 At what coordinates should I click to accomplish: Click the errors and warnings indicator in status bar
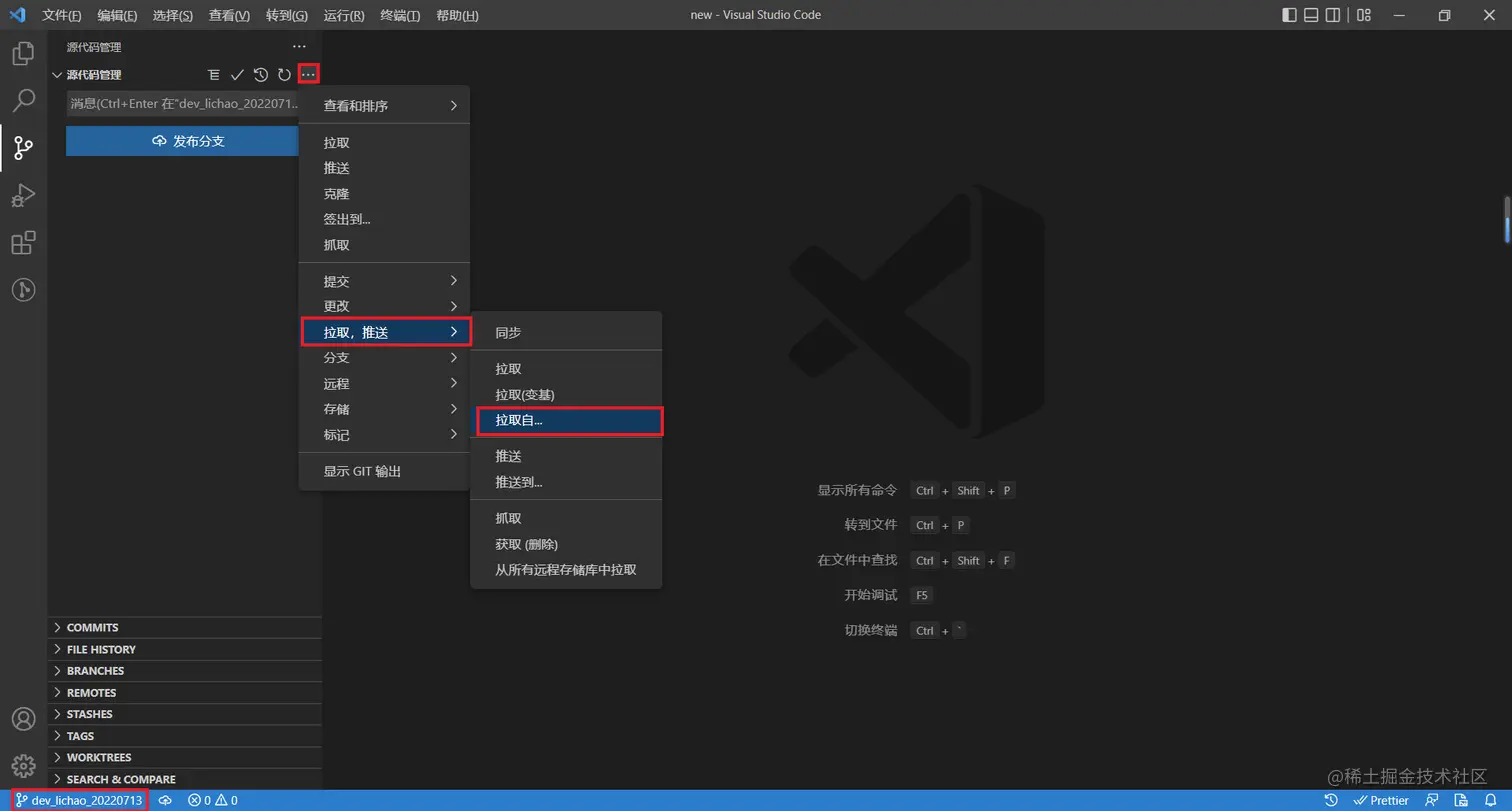pos(213,800)
